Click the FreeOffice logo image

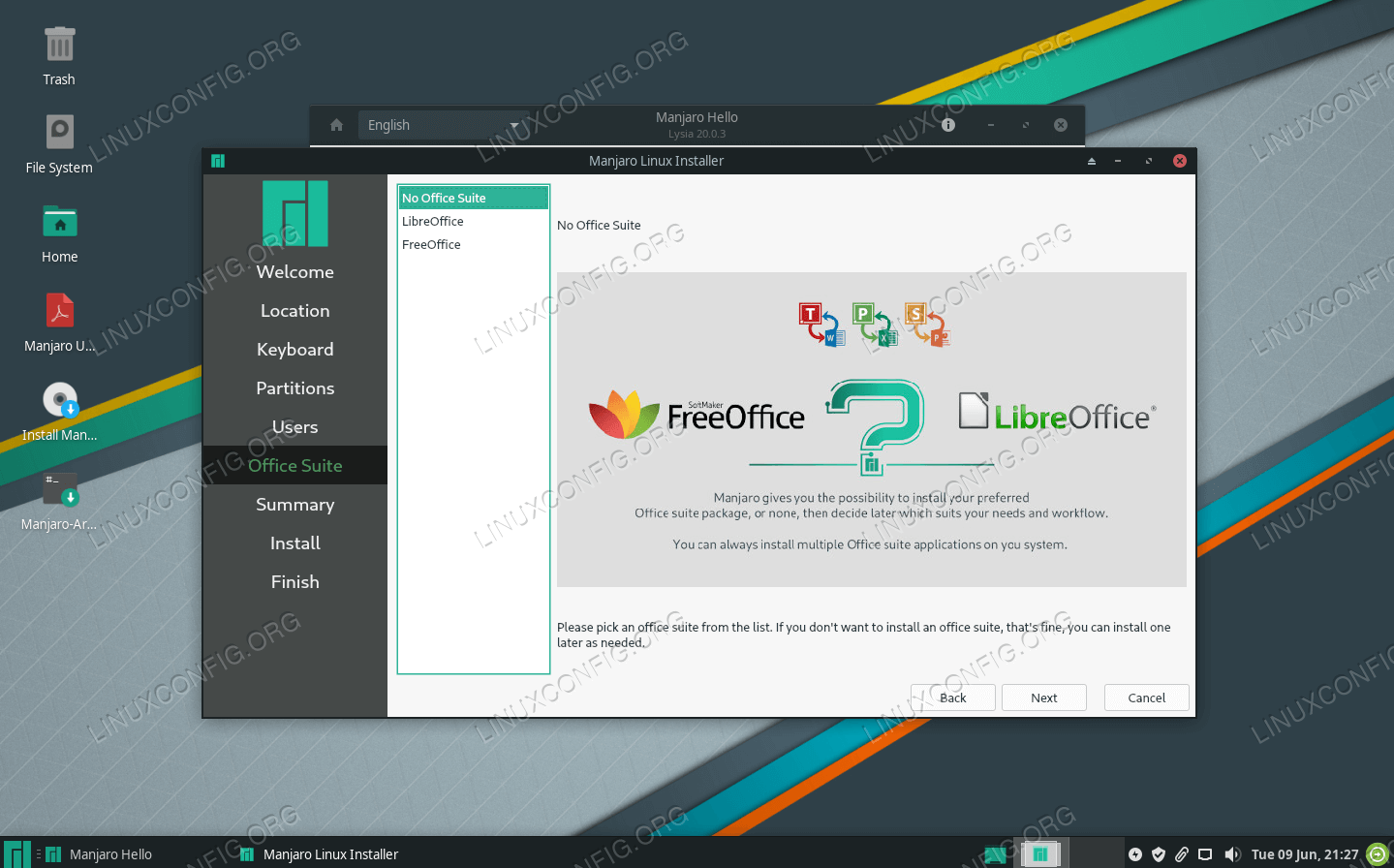697,415
